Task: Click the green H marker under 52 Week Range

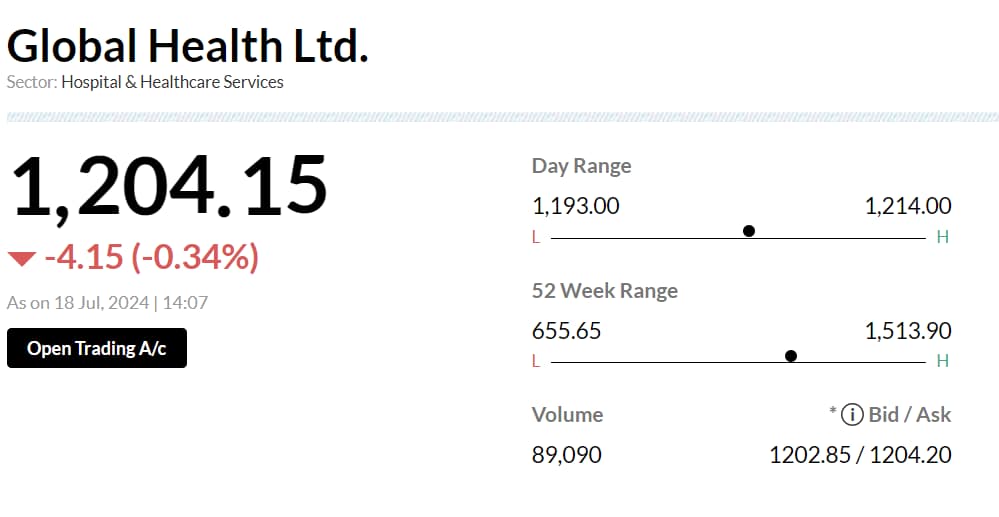Action: tap(941, 362)
